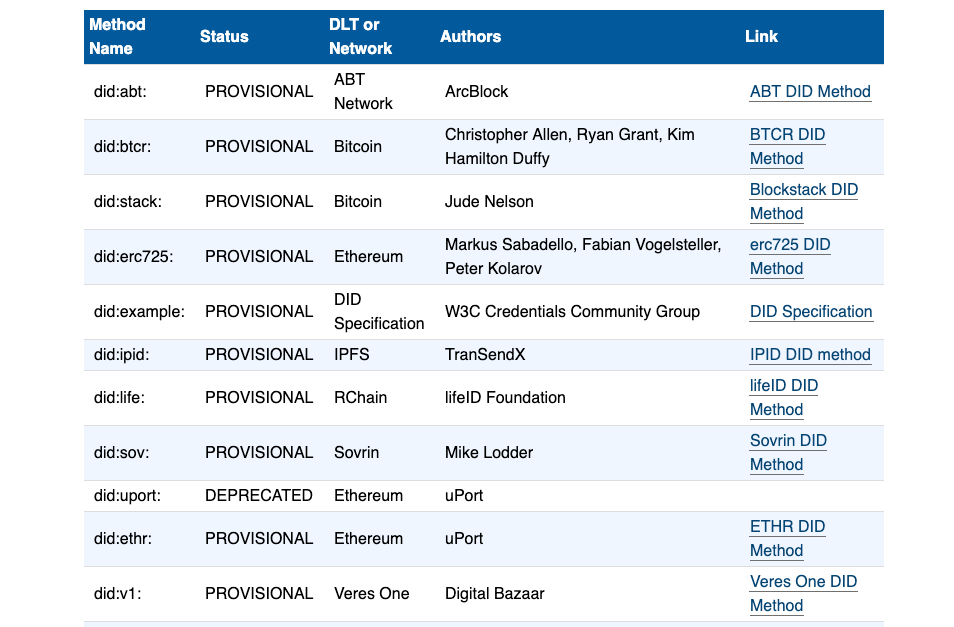Click the W3C Credentials Community Group cell
This screenshot has width=954, height=627.
point(572,312)
